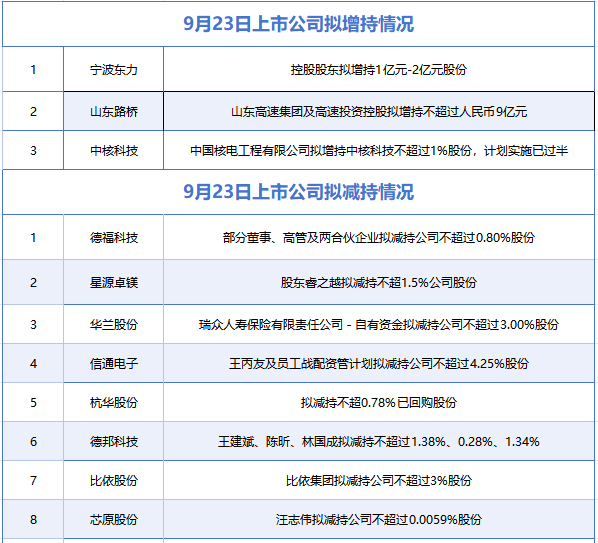This screenshot has height=543, width=598.
Task: Click row number 6 beside 德邦科技
Action: 33,441
